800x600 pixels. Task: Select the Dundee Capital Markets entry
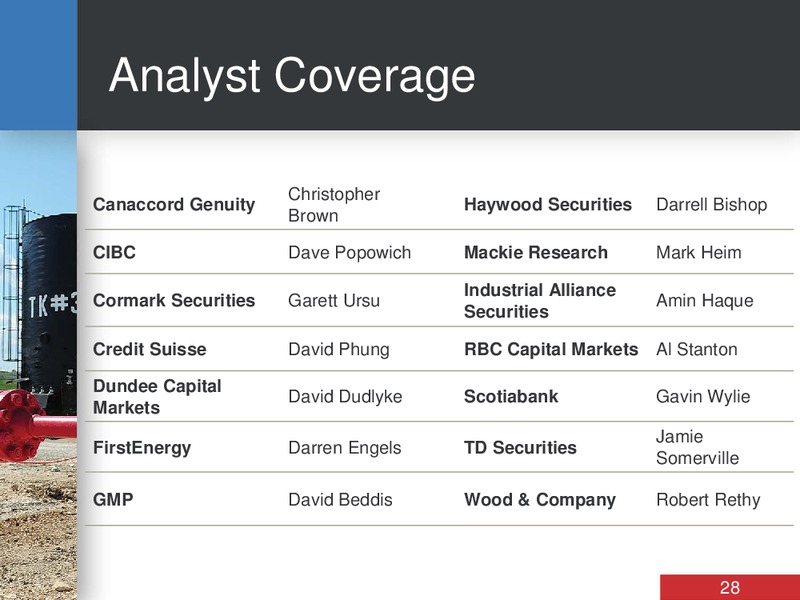click(157, 396)
